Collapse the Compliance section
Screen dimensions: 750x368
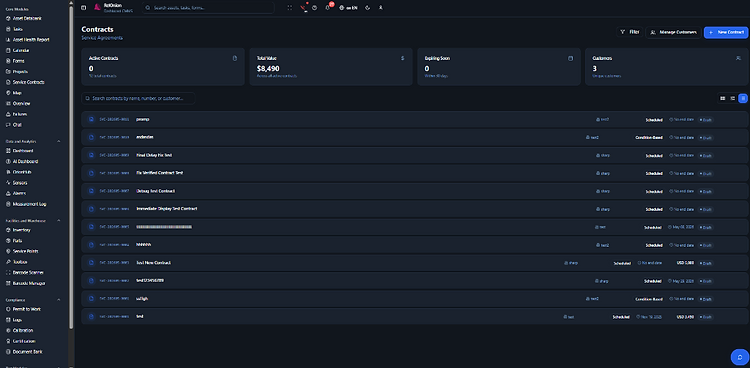click(59, 300)
